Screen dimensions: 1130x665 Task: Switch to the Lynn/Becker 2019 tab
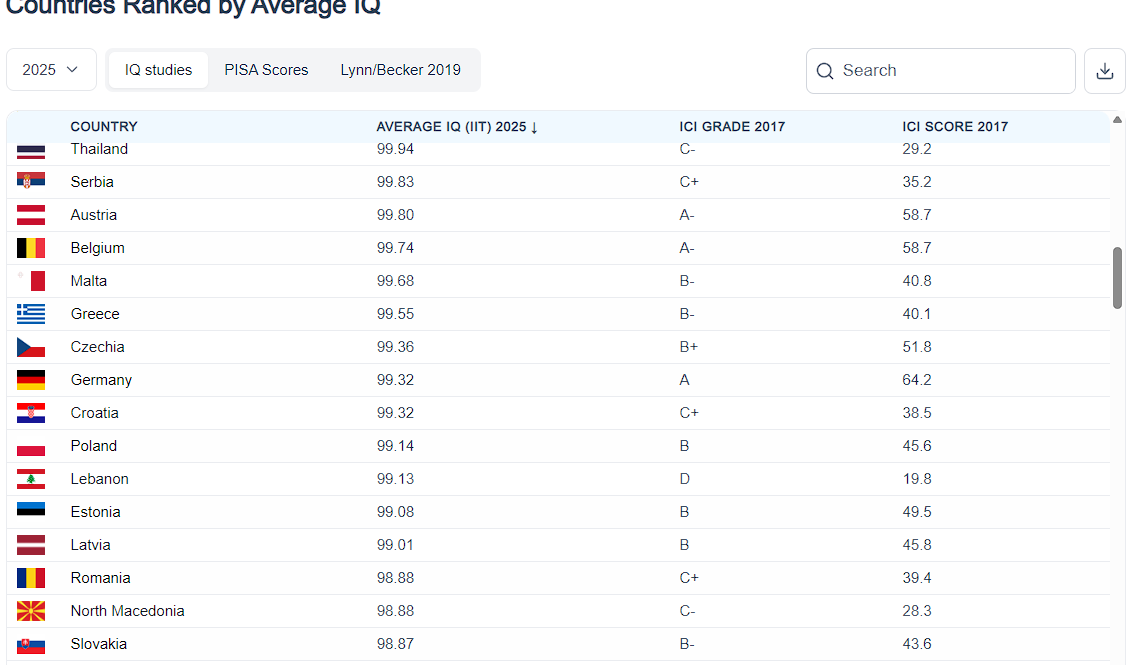tap(400, 70)
